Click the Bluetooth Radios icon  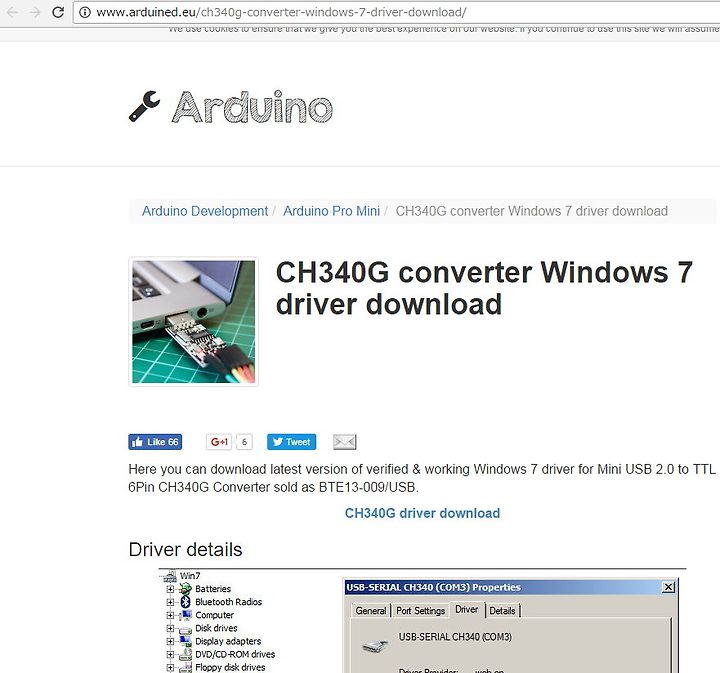(186, 602)
